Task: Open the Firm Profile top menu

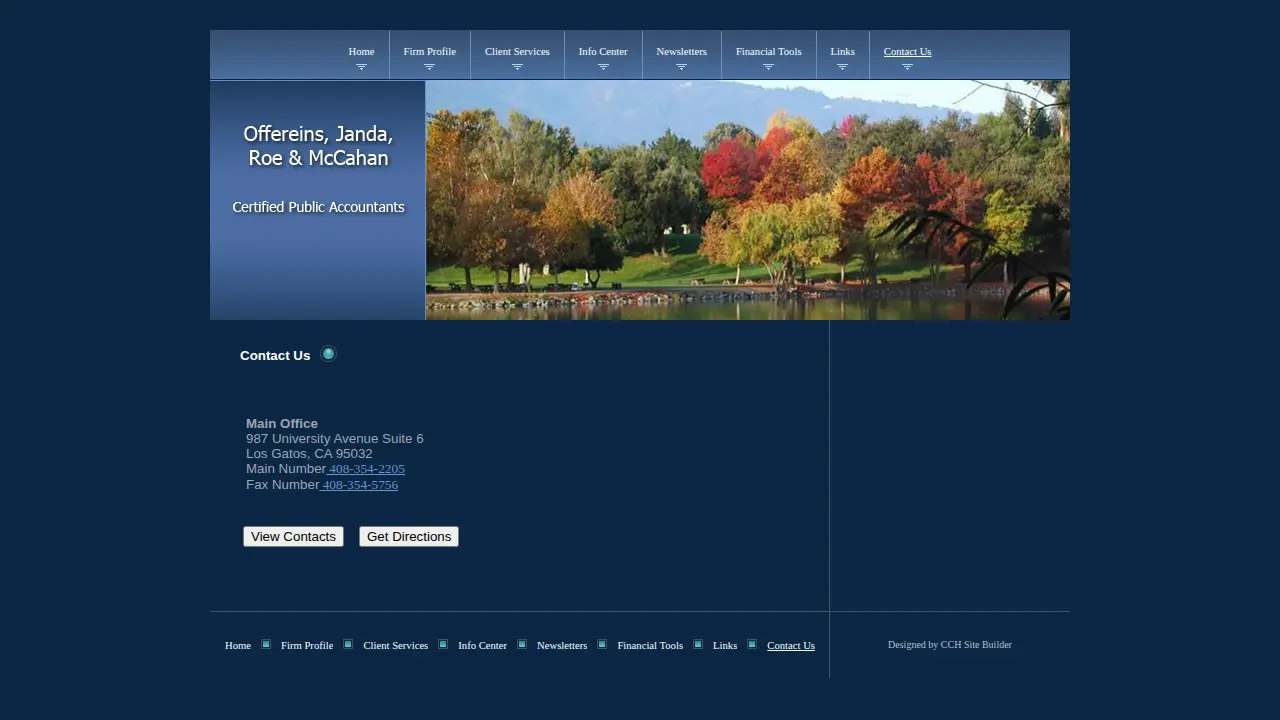Action: 429,52
